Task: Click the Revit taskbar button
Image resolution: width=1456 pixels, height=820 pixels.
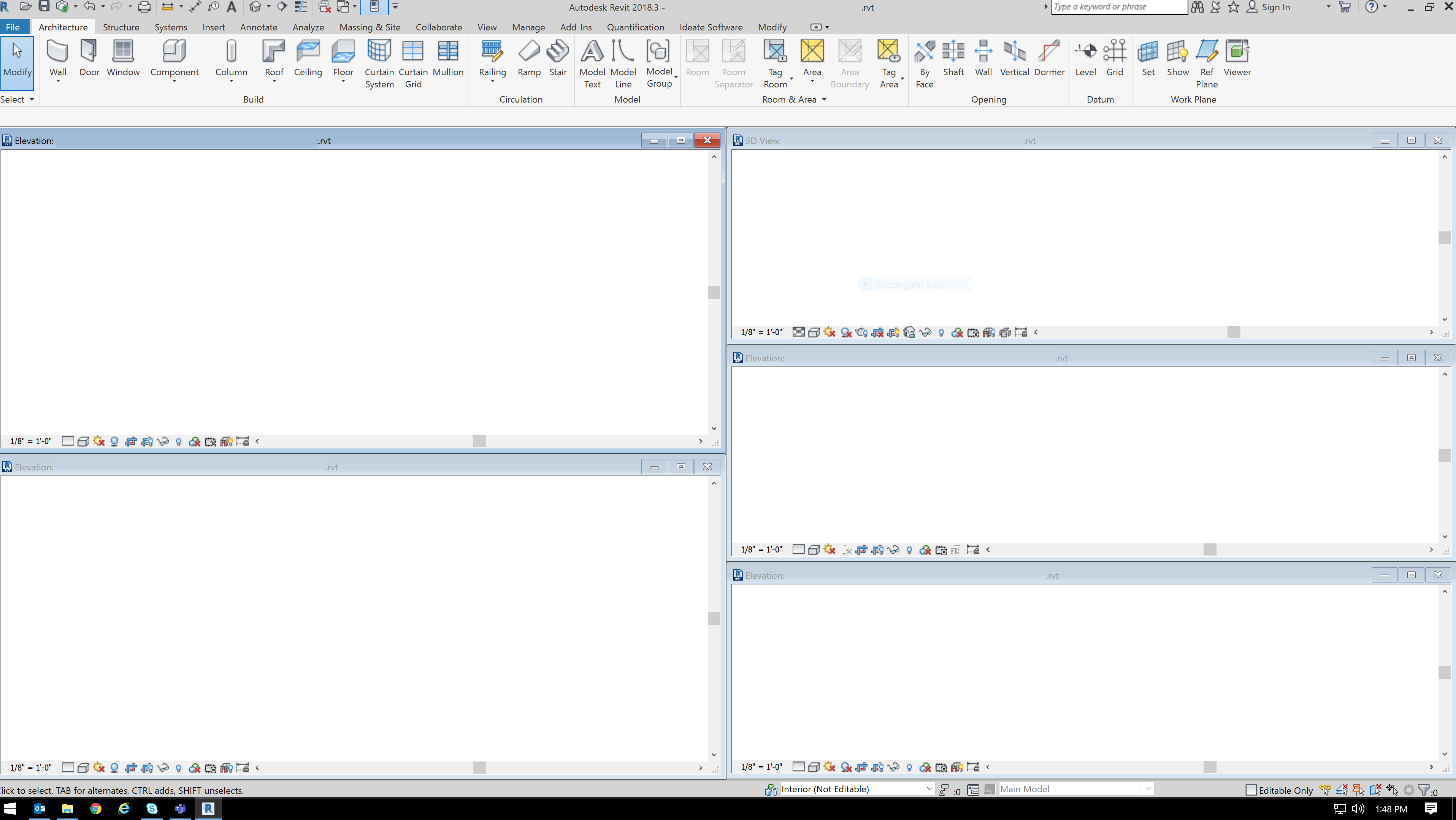Action: coord(208,809)
